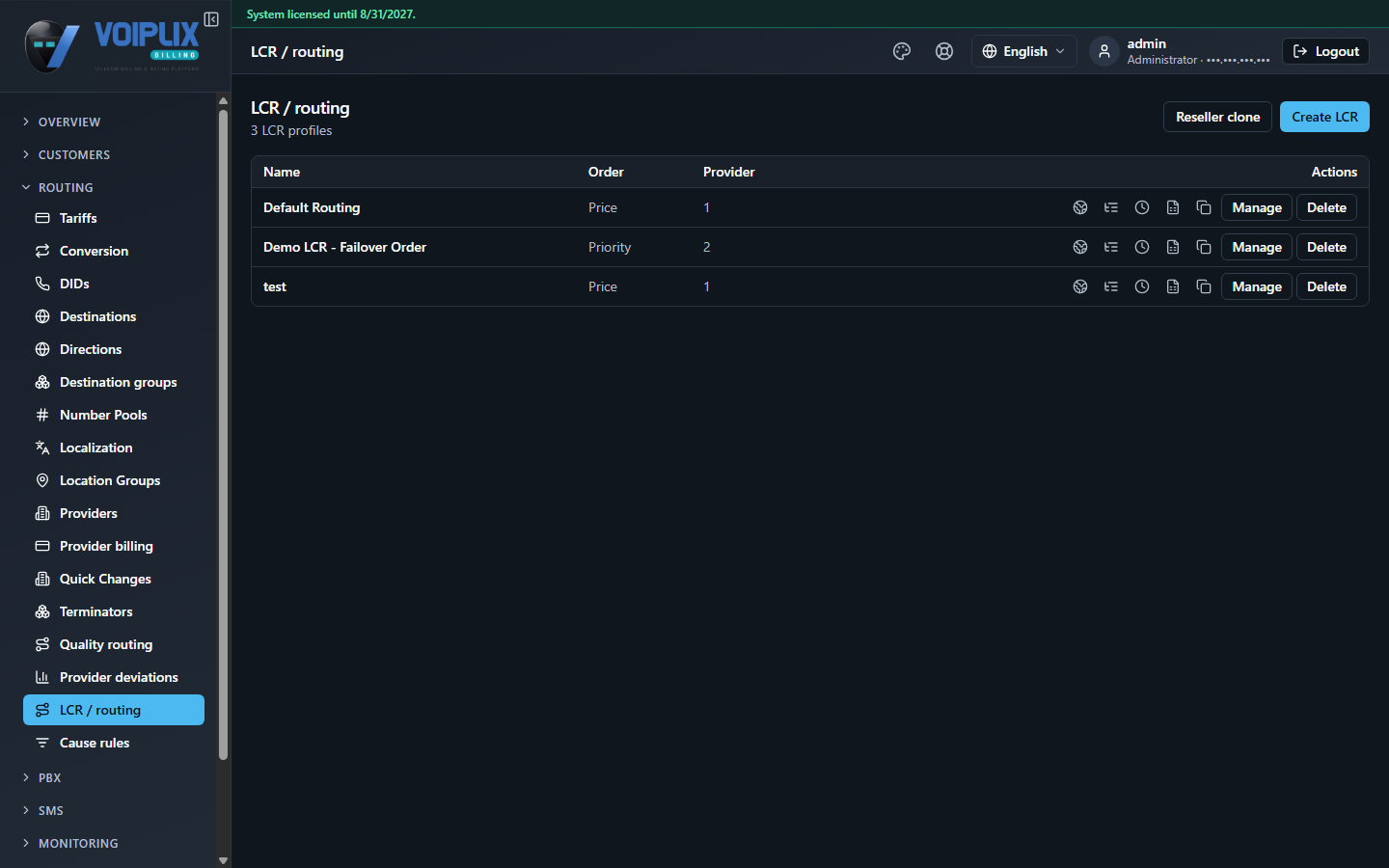Click the copy icon in Default Routing row
The width and height of the screenshot is (1389, 868).
(1204, 207)
